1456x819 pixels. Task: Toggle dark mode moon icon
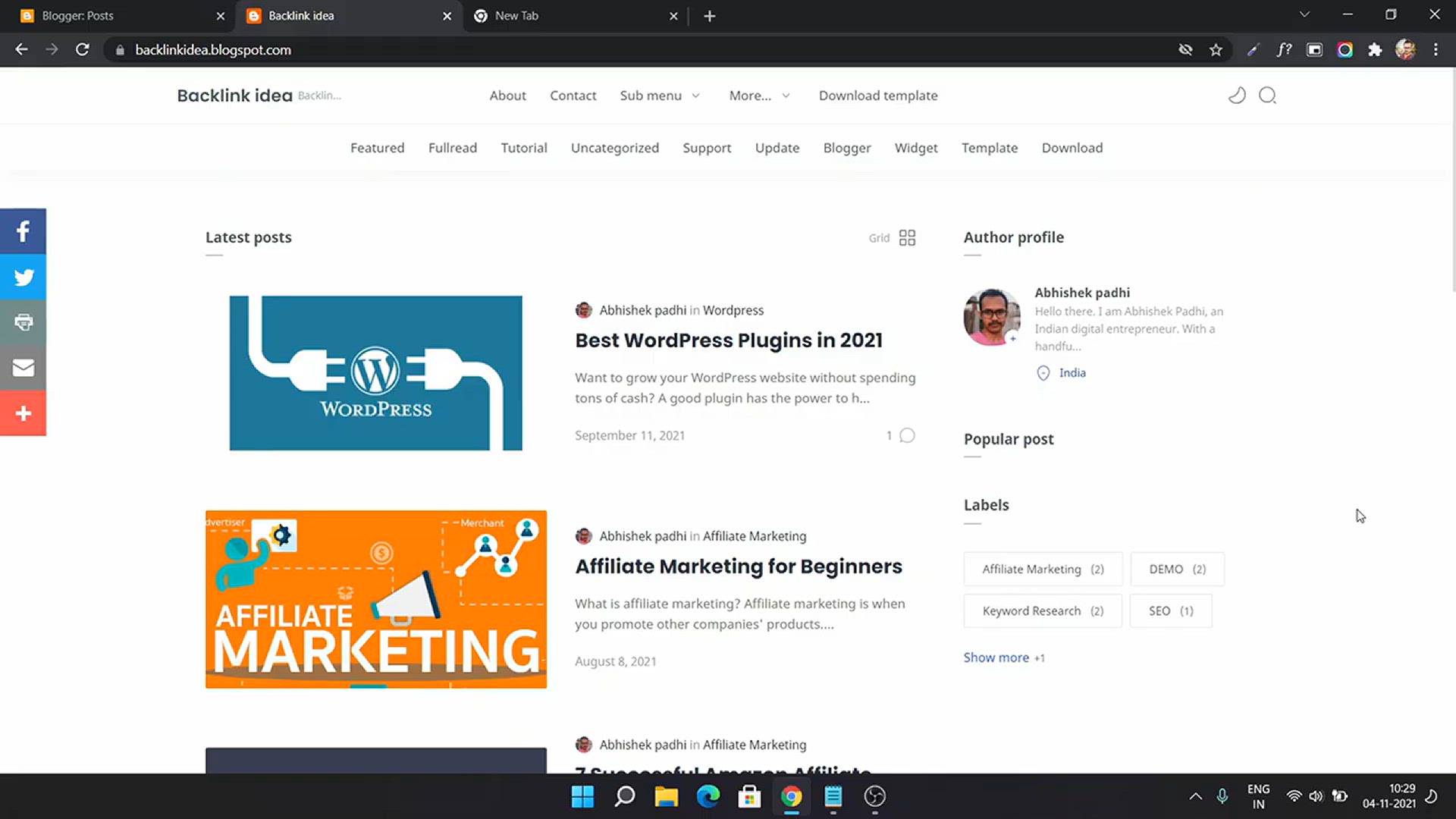coord(1237,96)
